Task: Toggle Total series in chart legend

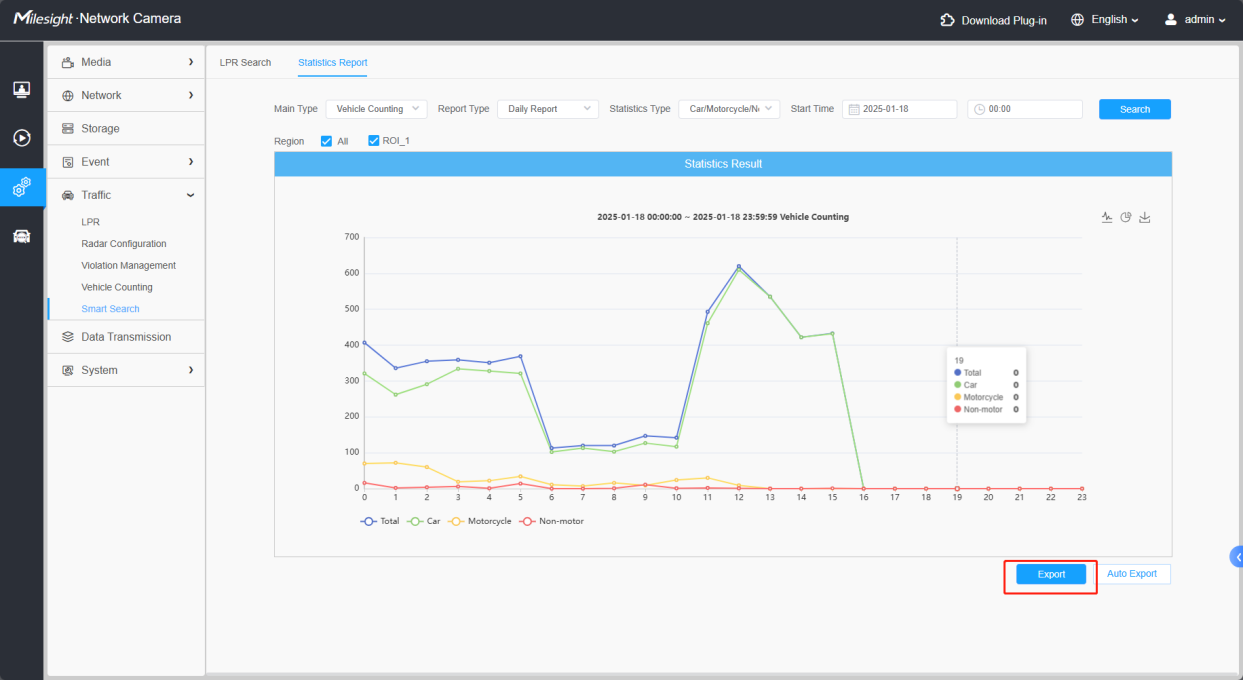Action: (x=380, y=521)
